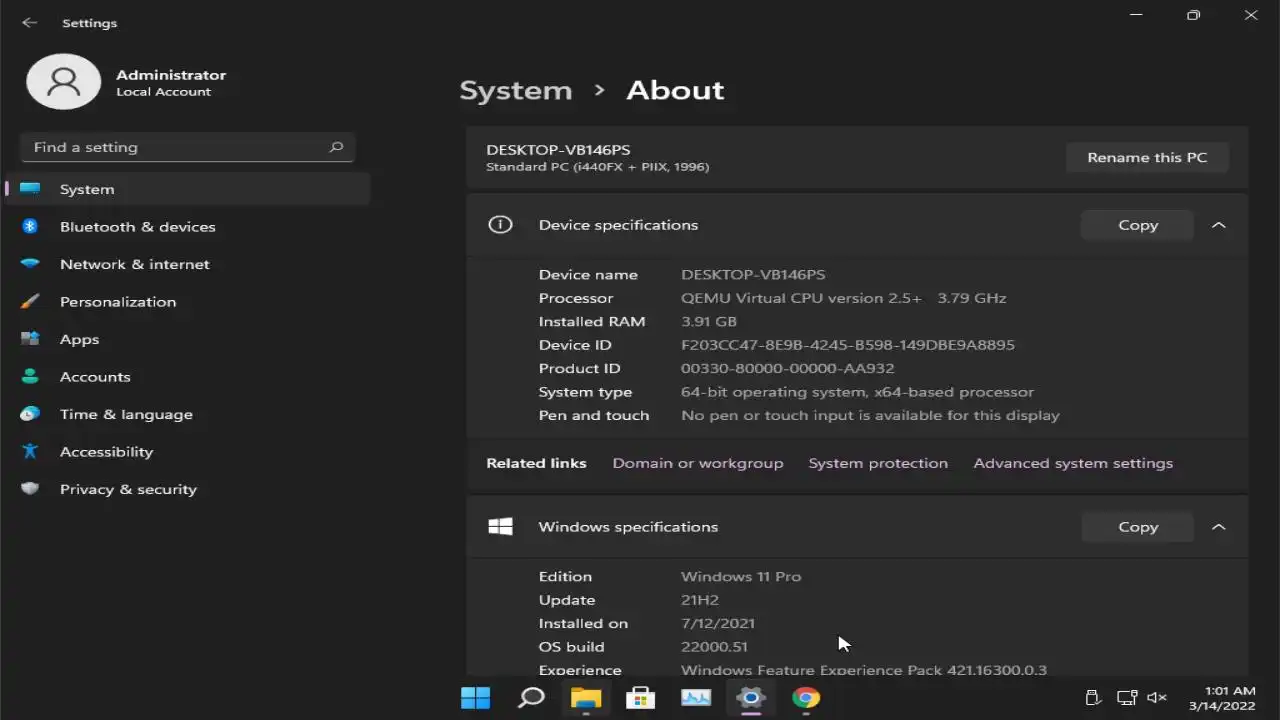Copy the Windows specifications
1280x720 pixels.
click(1137, 527)
